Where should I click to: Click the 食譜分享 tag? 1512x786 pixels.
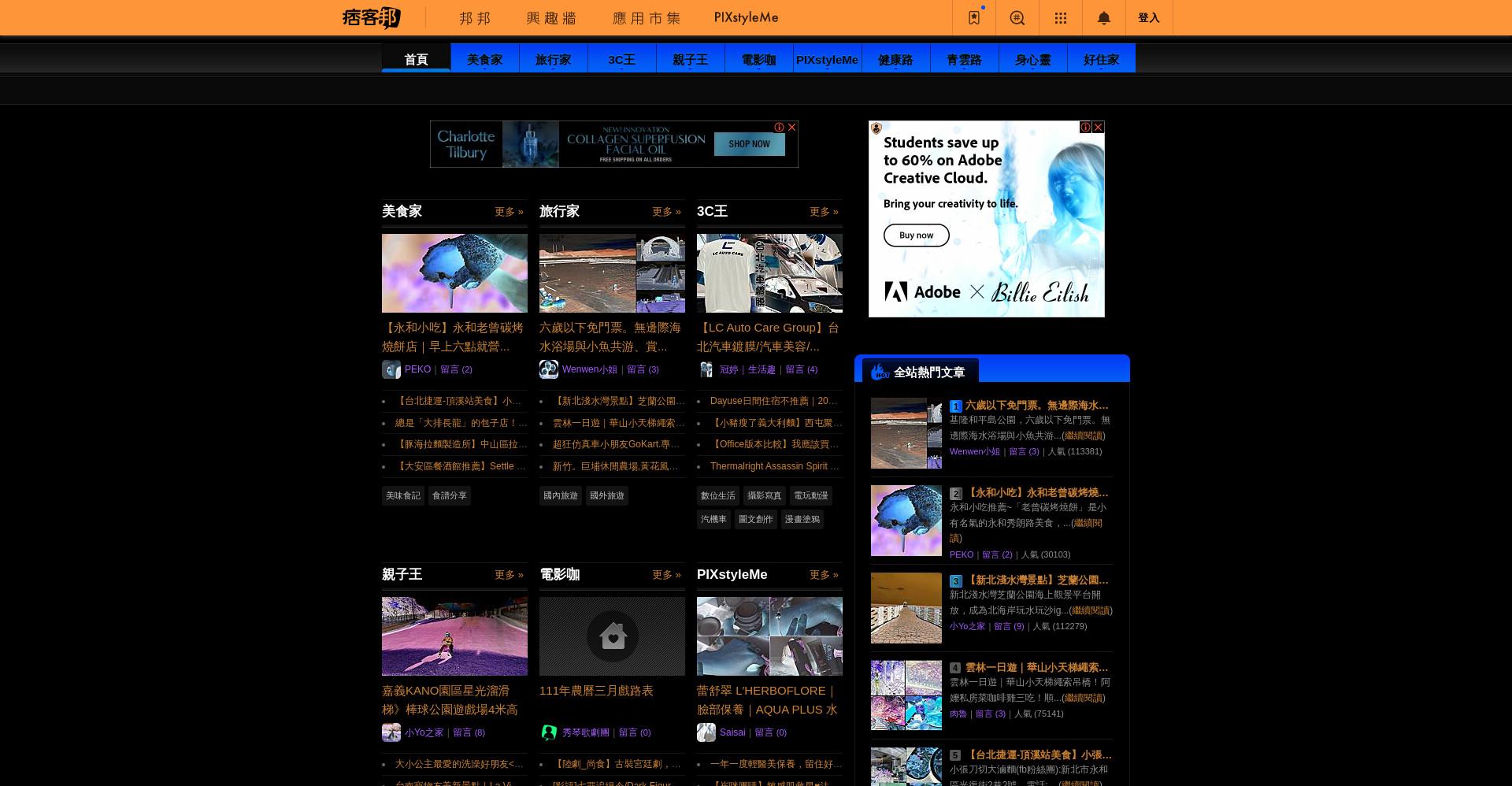coord(450,495)
